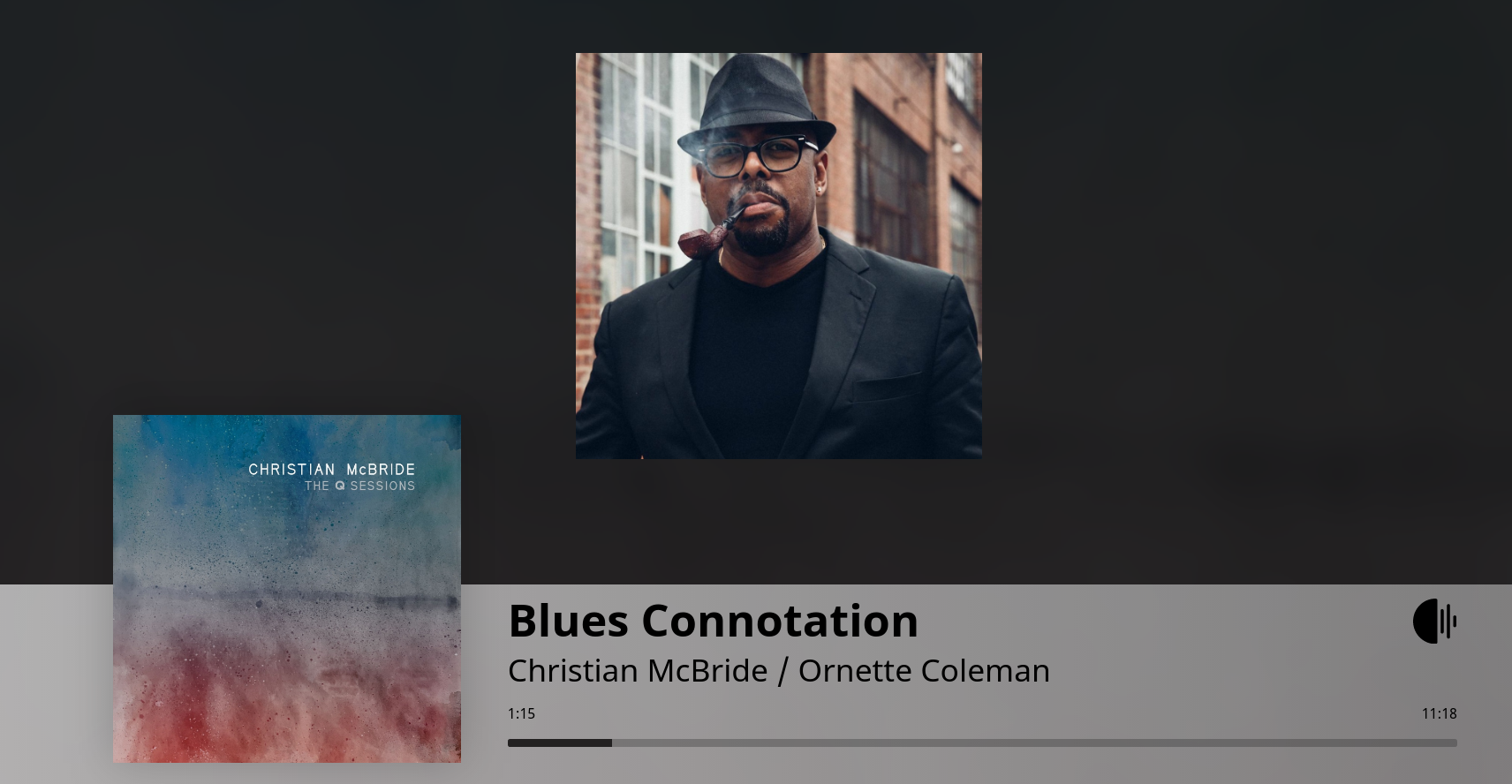Open The Q Sessions album cover
1512x784 pixels.
(x=287, y=589)
